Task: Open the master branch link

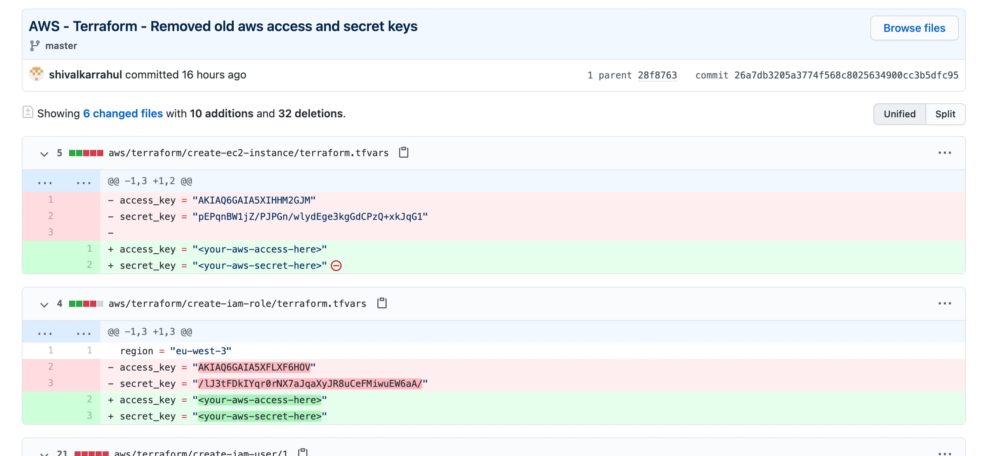Action: [x=61, y=46]
